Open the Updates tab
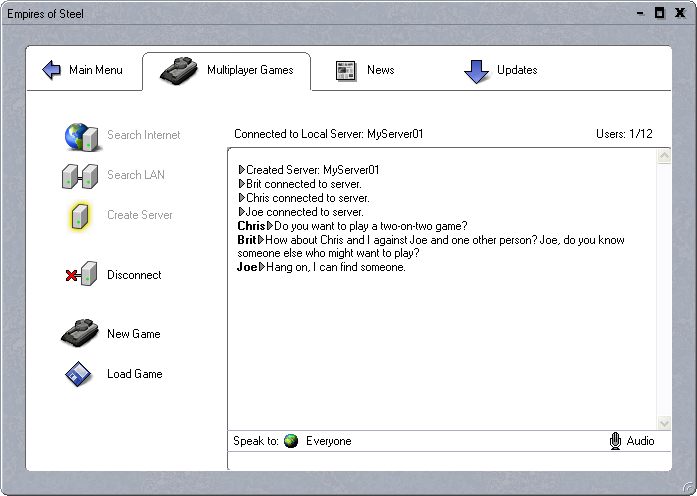Screen dimensions: 697x496 coord(502,70)
